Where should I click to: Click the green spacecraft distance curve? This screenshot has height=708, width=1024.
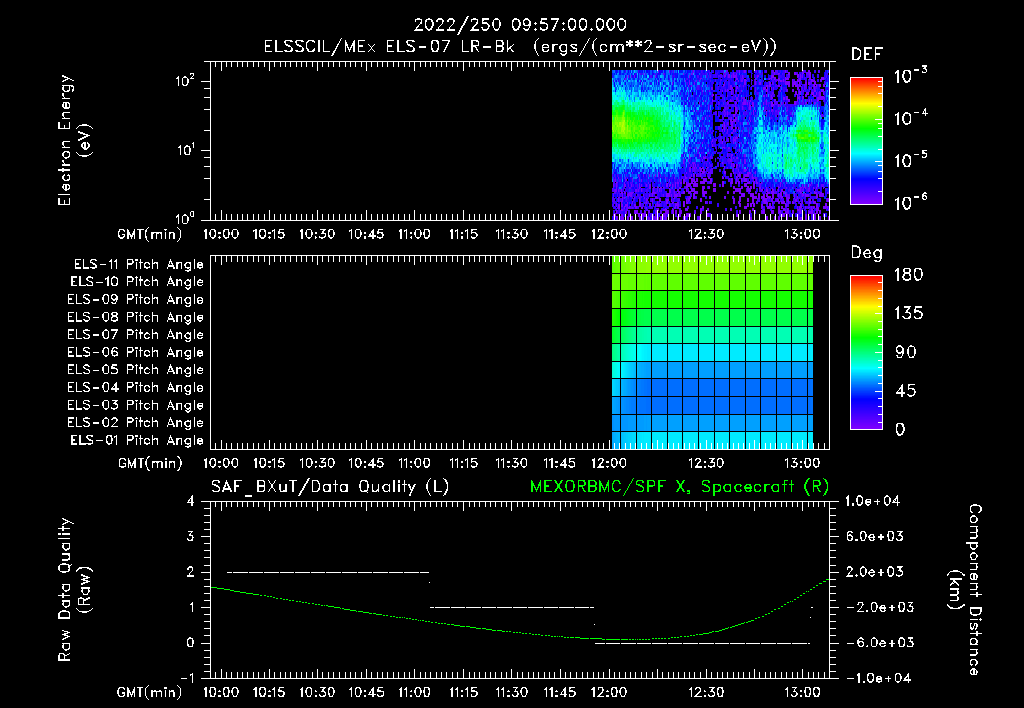pyautogui.click(x=520, y=631)
